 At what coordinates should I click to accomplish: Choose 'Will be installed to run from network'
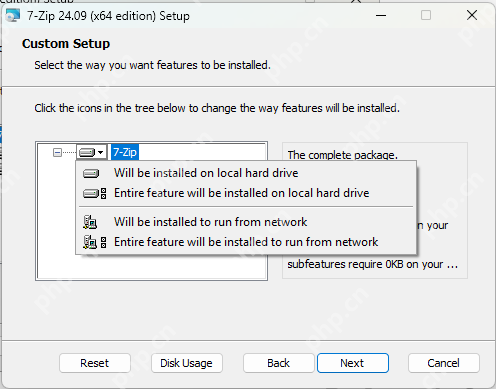click(246, 222)
